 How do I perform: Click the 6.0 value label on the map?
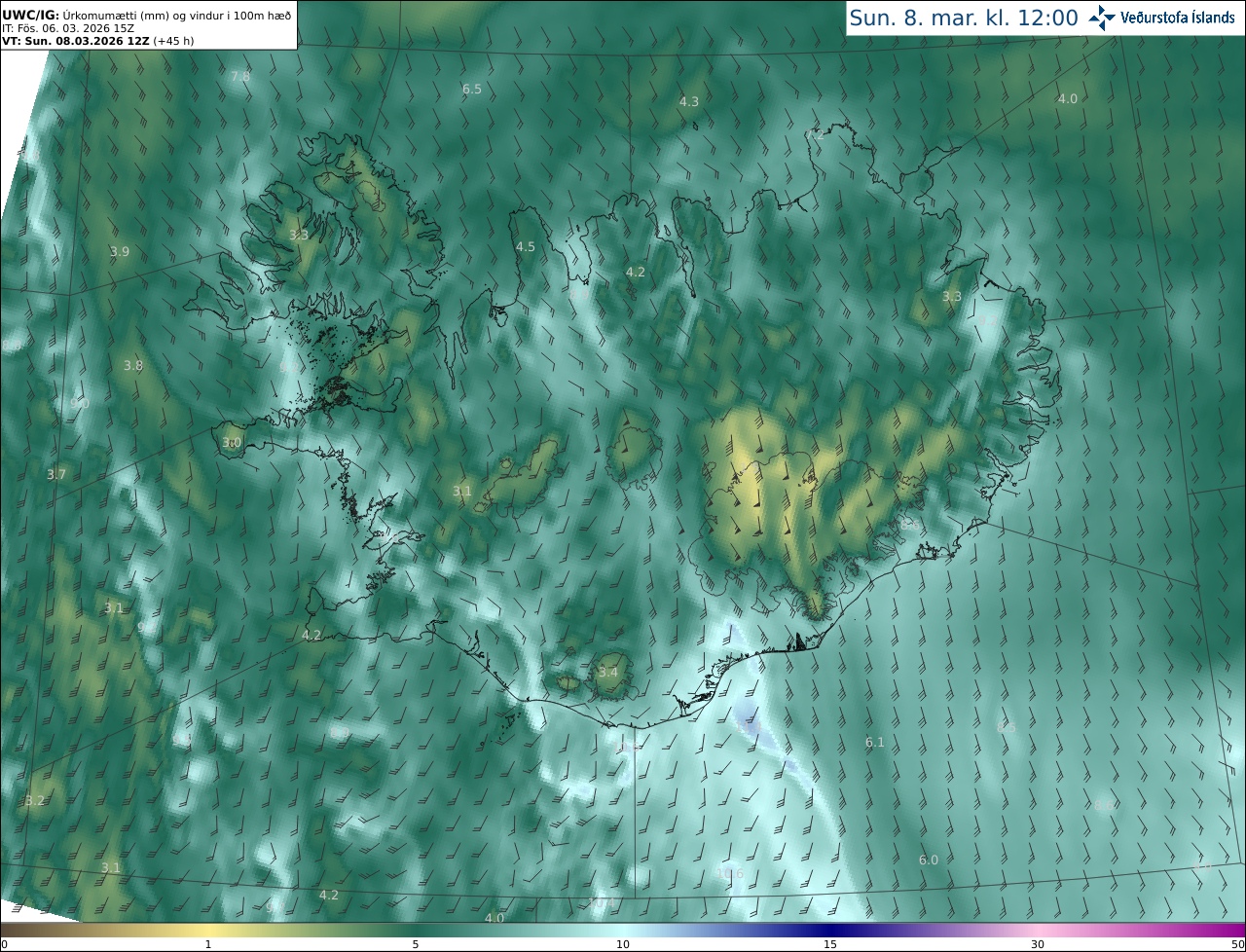pos(929,860)
